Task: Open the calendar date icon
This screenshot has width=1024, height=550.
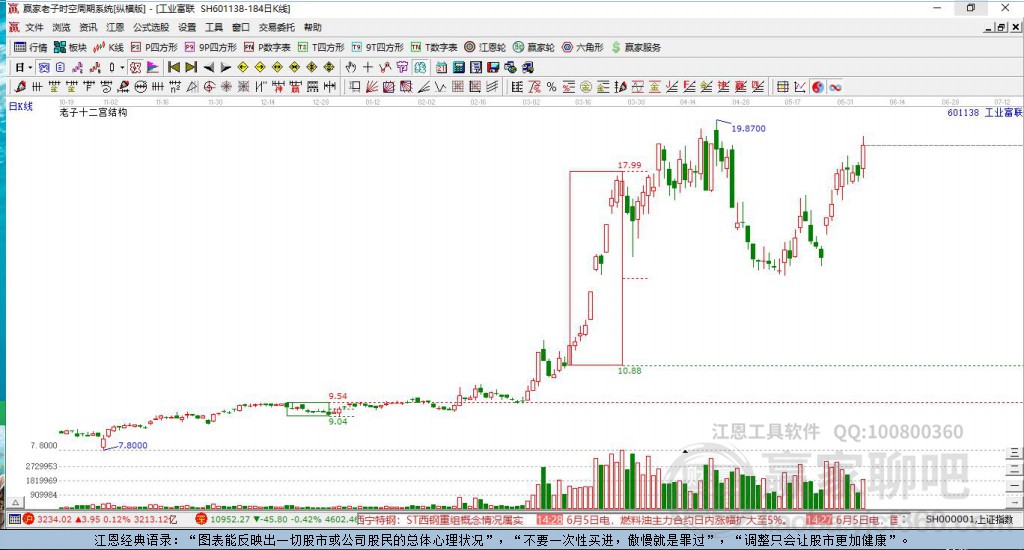Action: tap(441, 67)
